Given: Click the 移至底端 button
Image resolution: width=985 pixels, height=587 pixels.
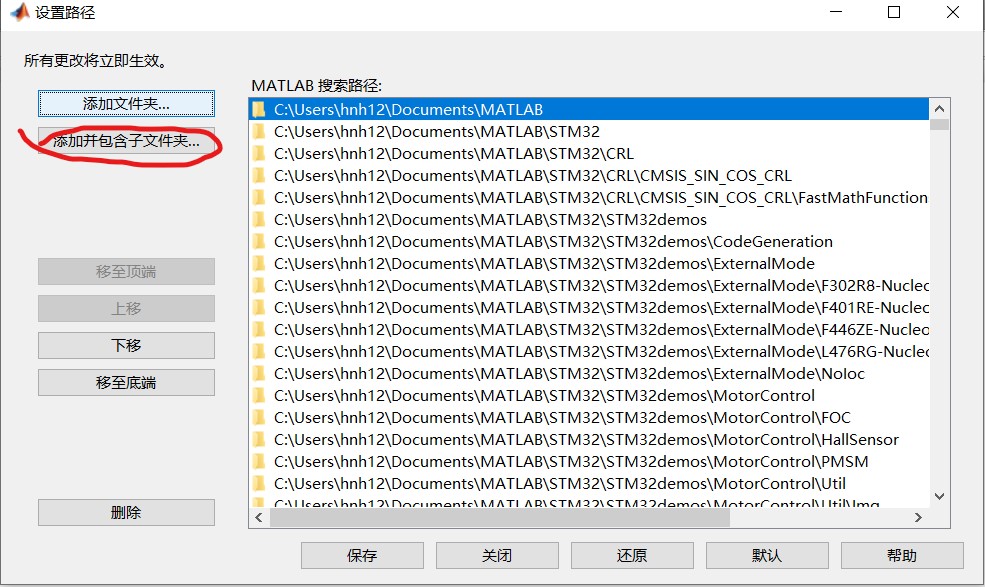Looking at the screenshot, I should (x=126, y=382).
